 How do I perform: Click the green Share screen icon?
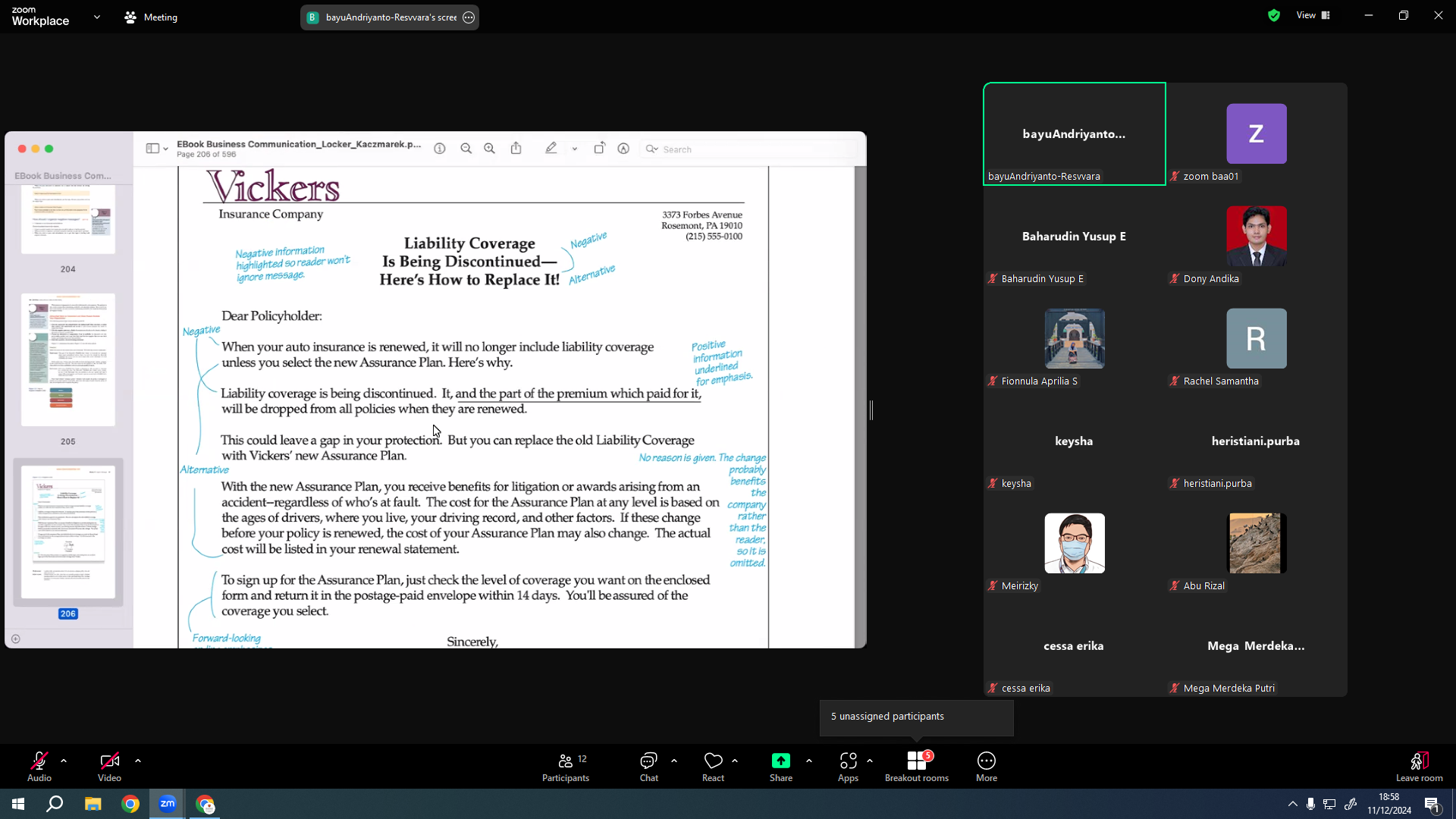point(781,761)
